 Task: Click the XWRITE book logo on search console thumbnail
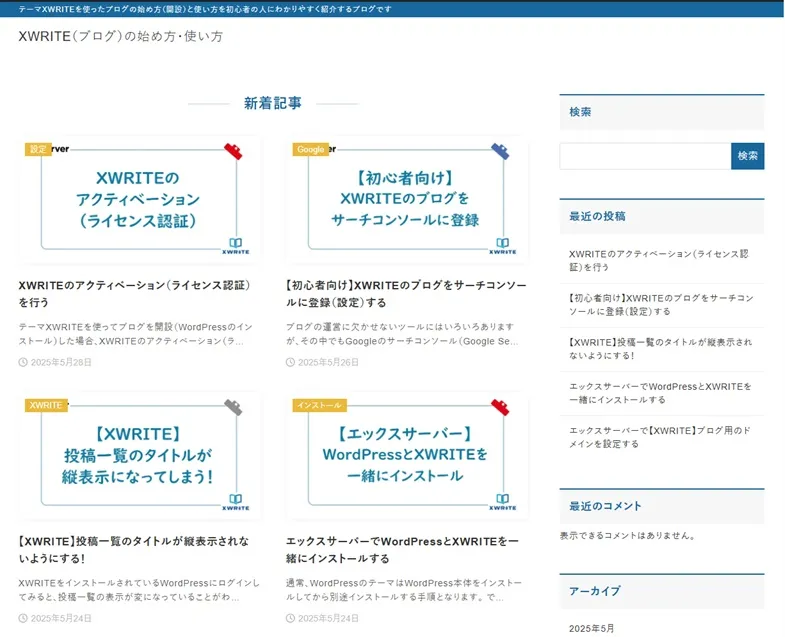point(503,246)
